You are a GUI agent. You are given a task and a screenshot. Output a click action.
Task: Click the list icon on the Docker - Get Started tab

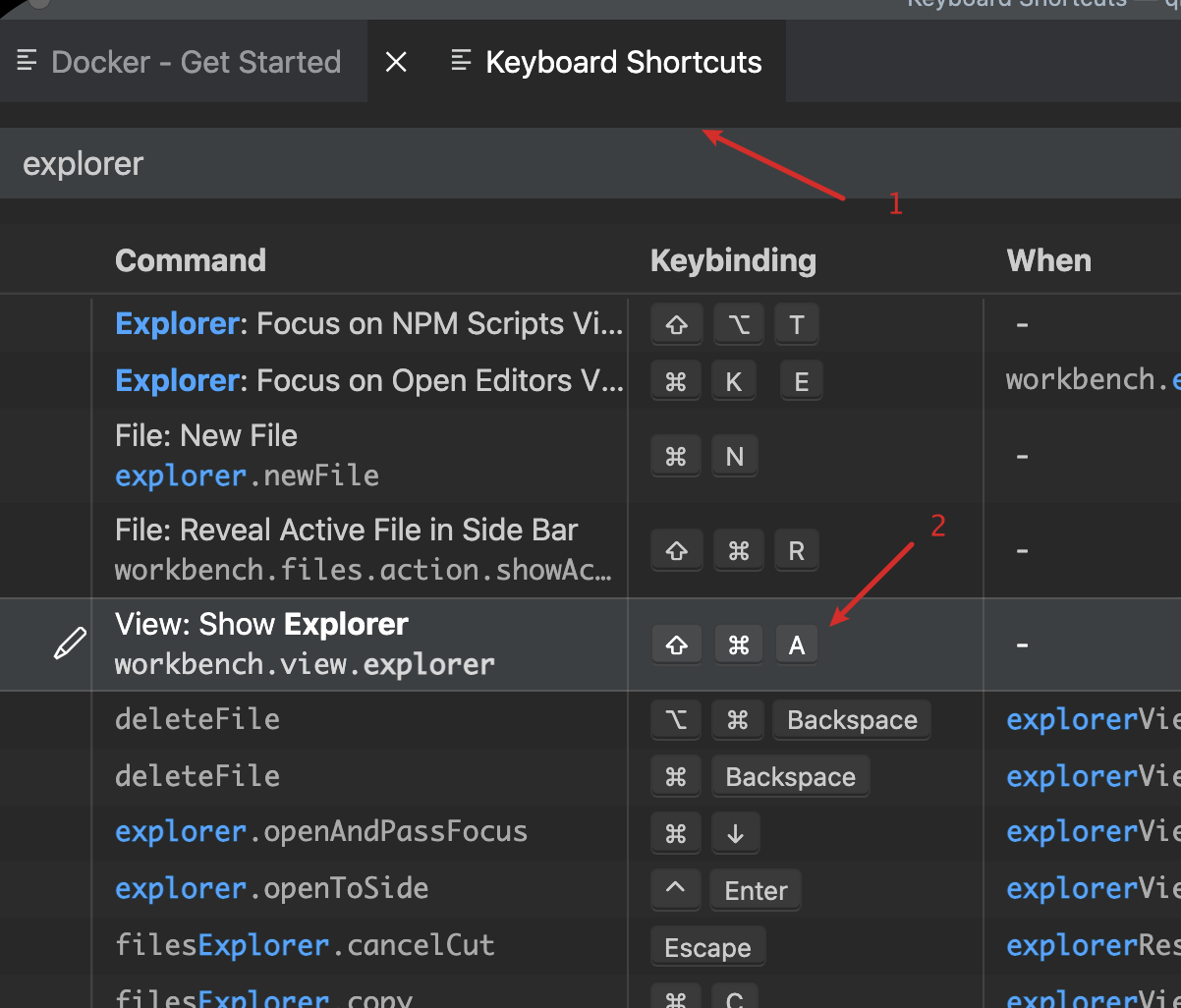[x=28, y=61]
